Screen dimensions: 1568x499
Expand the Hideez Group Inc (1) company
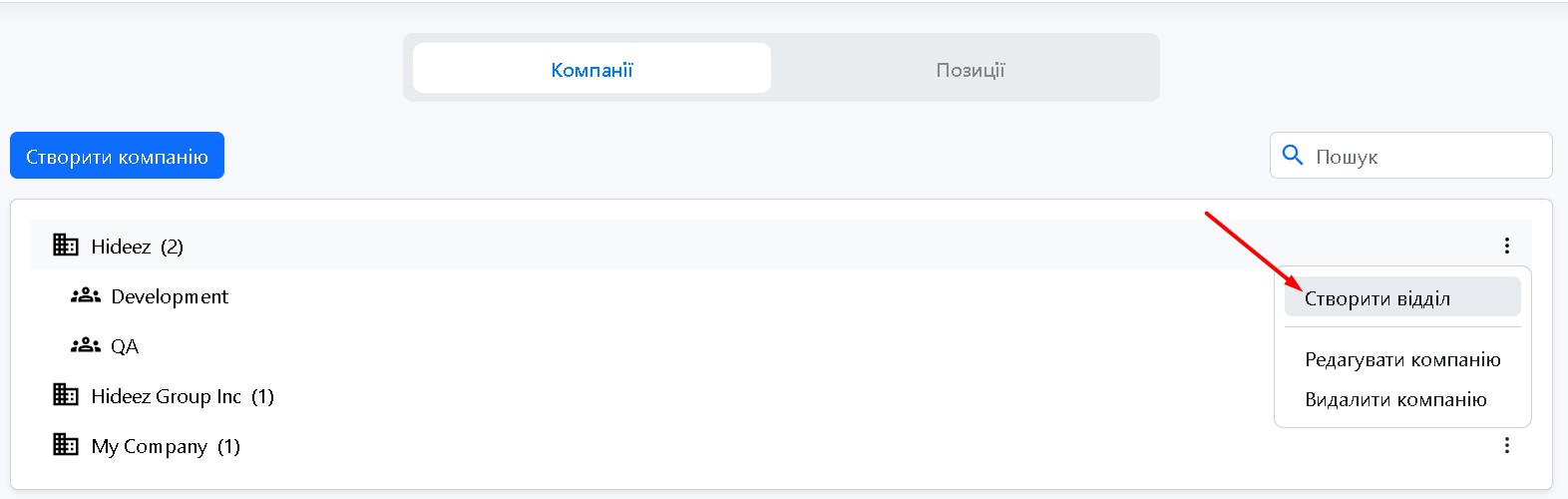182,396
